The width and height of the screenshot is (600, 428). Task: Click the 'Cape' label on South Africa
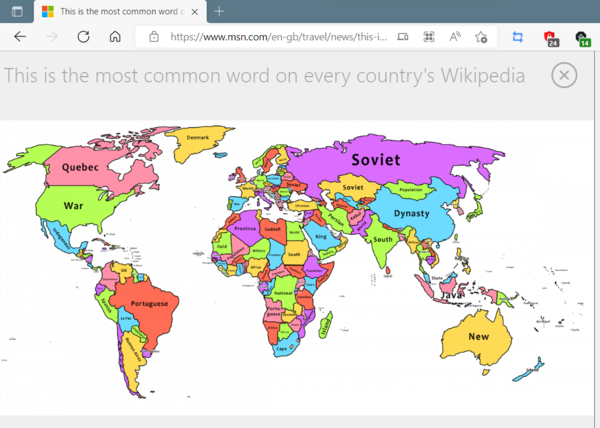coord(281,349)
